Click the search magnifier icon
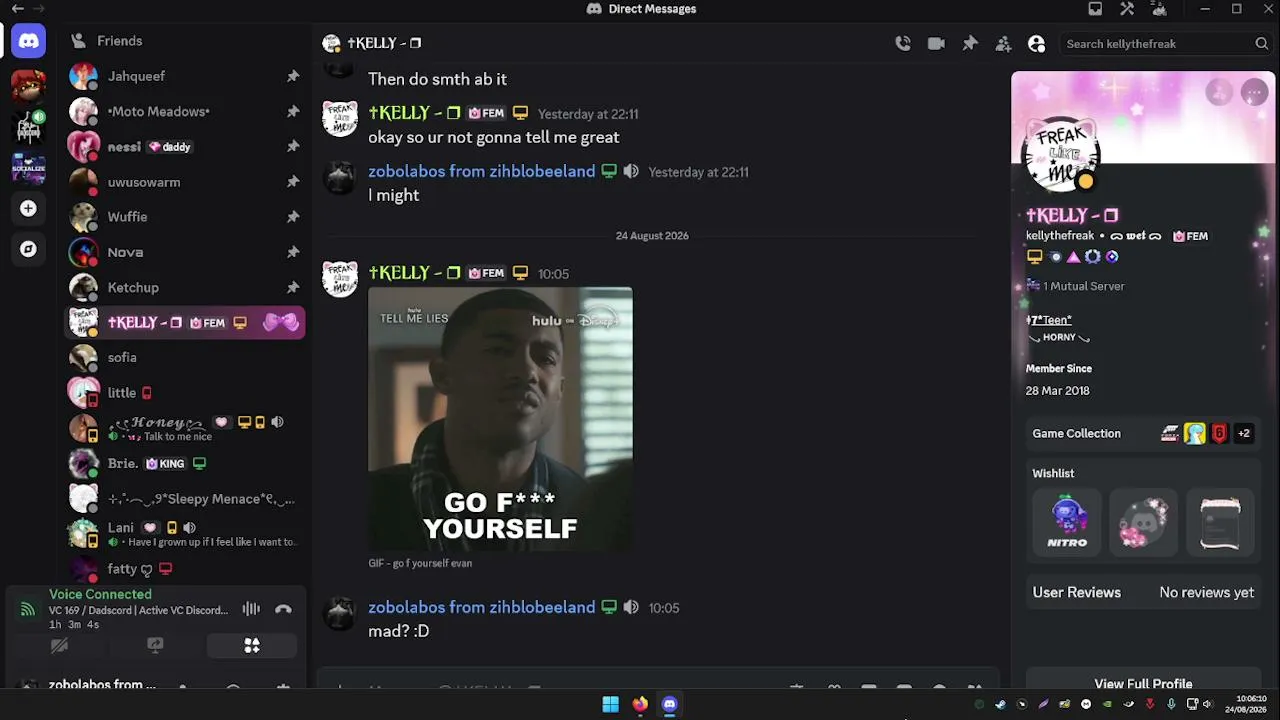 [1261, 43]
